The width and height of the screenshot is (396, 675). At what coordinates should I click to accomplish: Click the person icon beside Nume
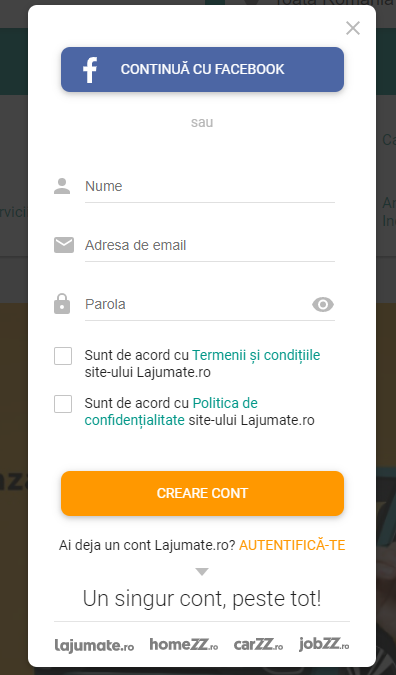click(x=62, y=186)
